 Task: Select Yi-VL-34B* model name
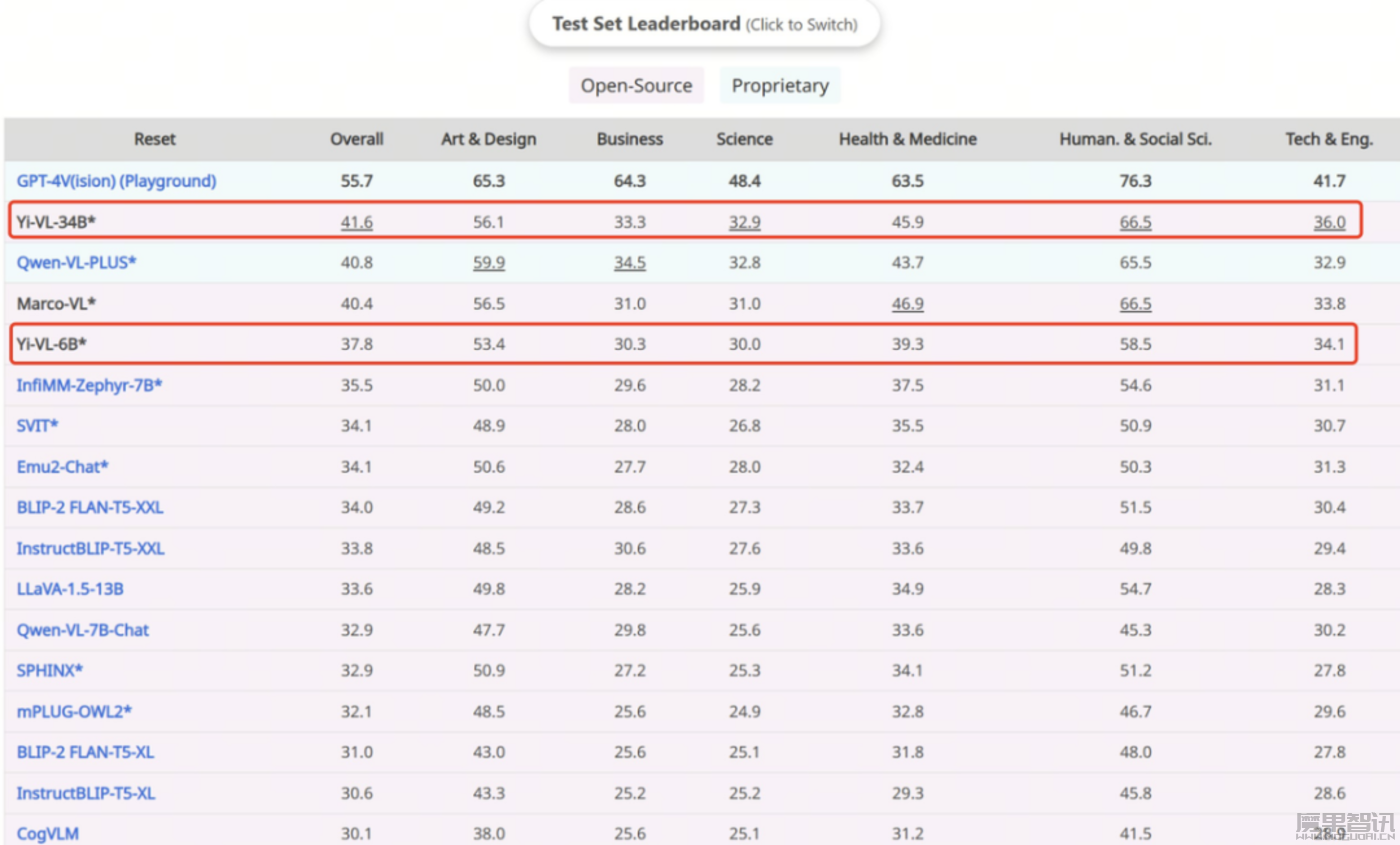click(56, 222)
